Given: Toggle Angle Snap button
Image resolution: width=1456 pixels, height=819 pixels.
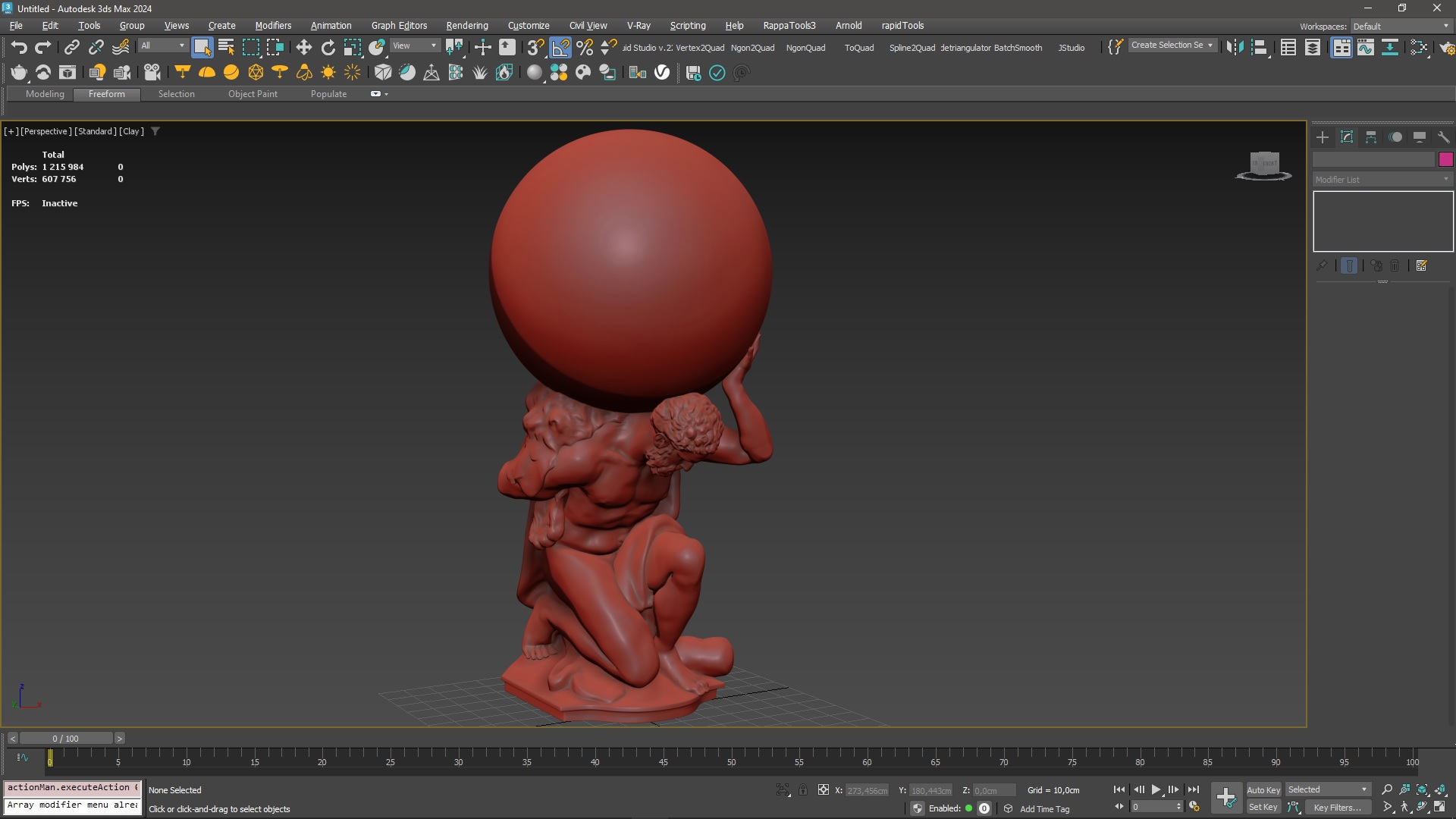Looking at the screenshot, I should (560, 47).
